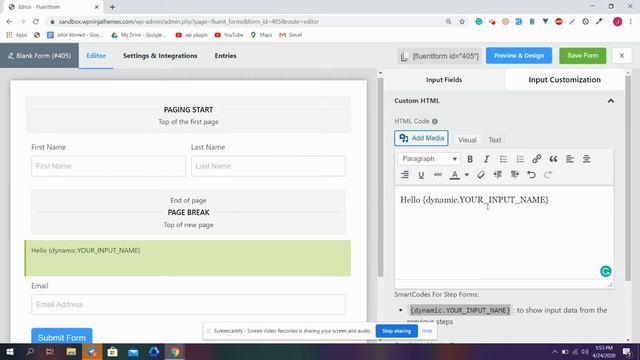Open the Paragraph format dropdown

tap(429, 159)
